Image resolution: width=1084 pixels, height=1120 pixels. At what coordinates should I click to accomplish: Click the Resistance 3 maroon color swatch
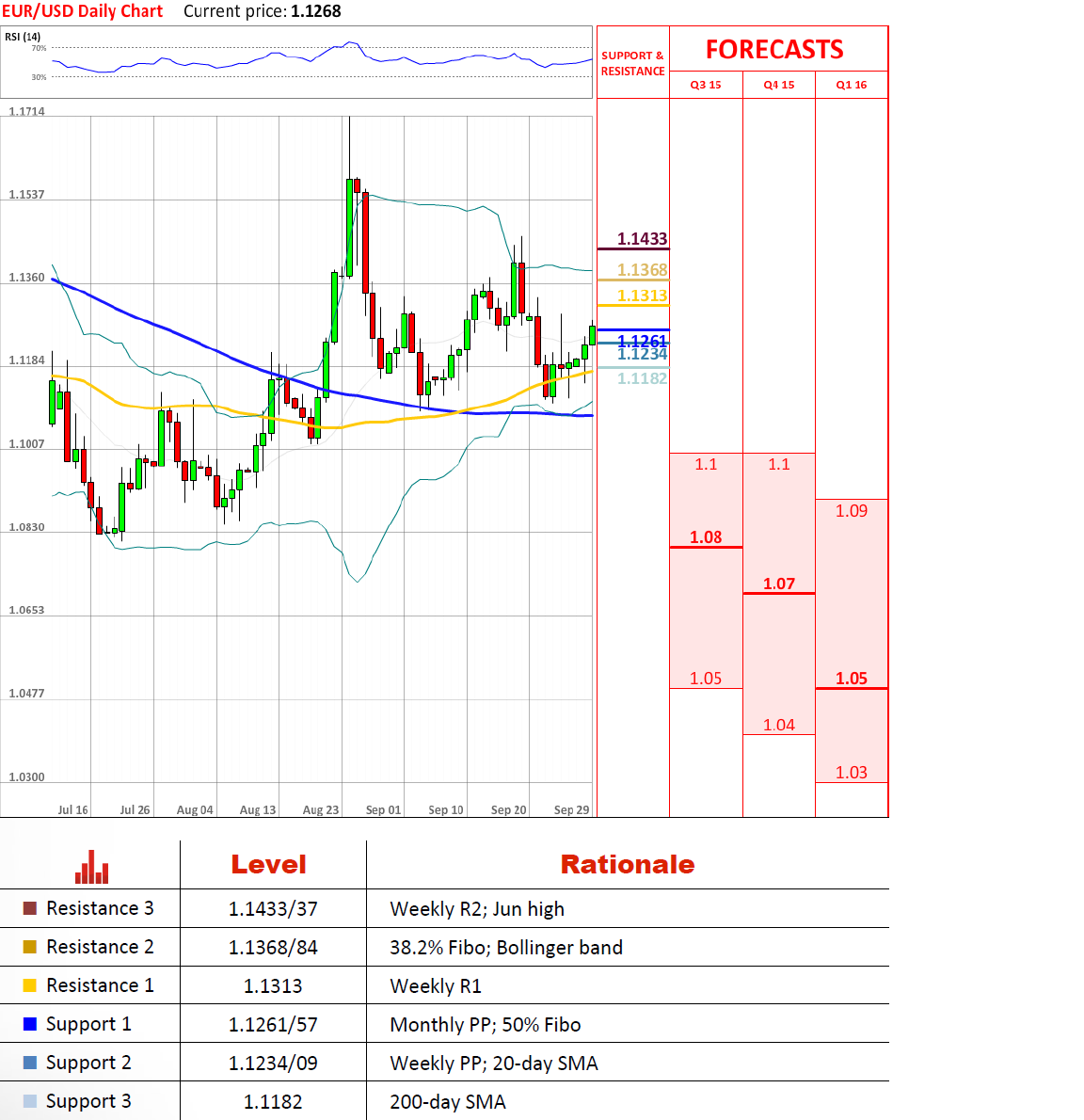(30, 908)
